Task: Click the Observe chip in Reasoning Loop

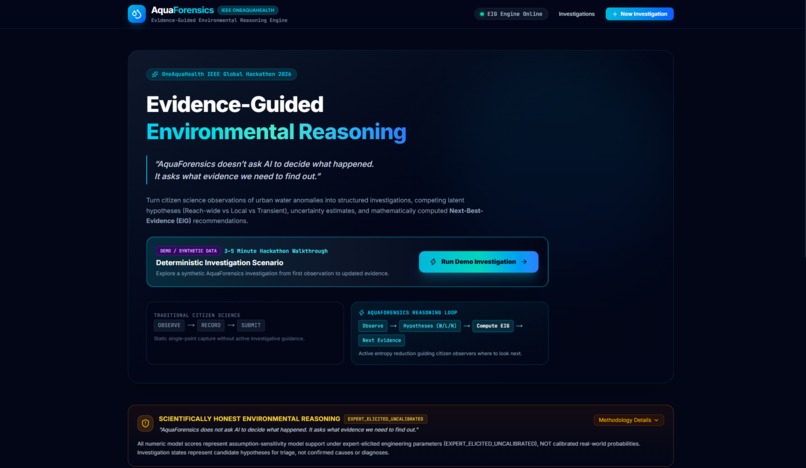Action: pos(373,326)
